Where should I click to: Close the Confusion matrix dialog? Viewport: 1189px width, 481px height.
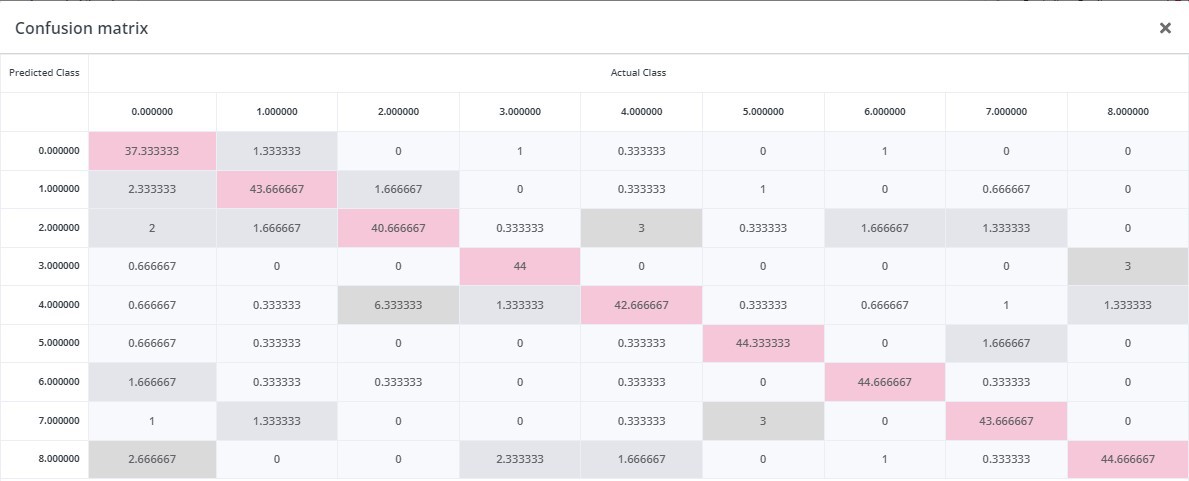click(x=1165, y=28)
